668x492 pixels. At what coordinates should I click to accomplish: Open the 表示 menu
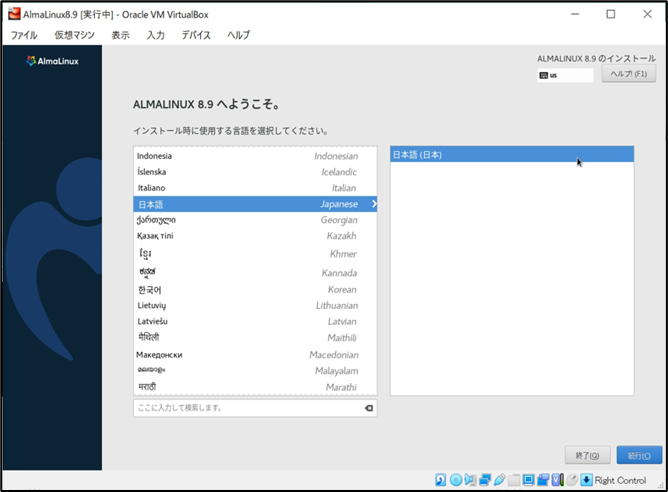tap(121, 35)
